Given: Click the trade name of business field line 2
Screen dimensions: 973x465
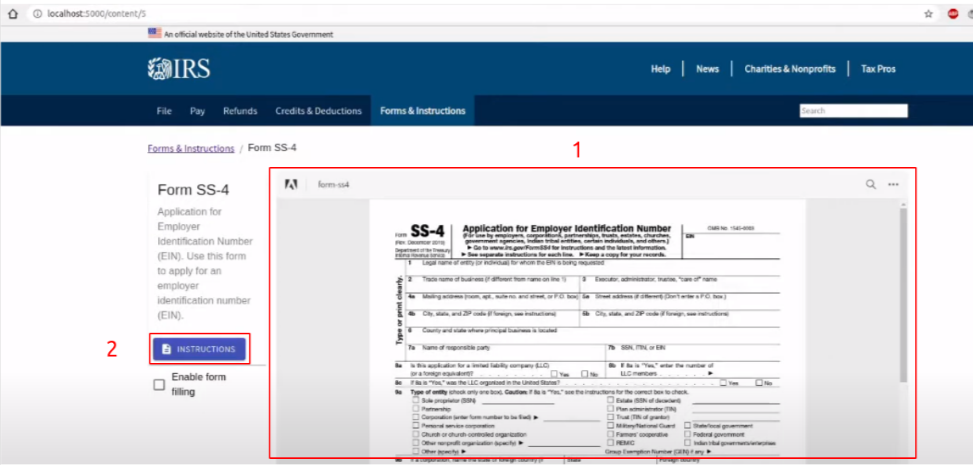Looking at the screenshot, I should [493, 284].
